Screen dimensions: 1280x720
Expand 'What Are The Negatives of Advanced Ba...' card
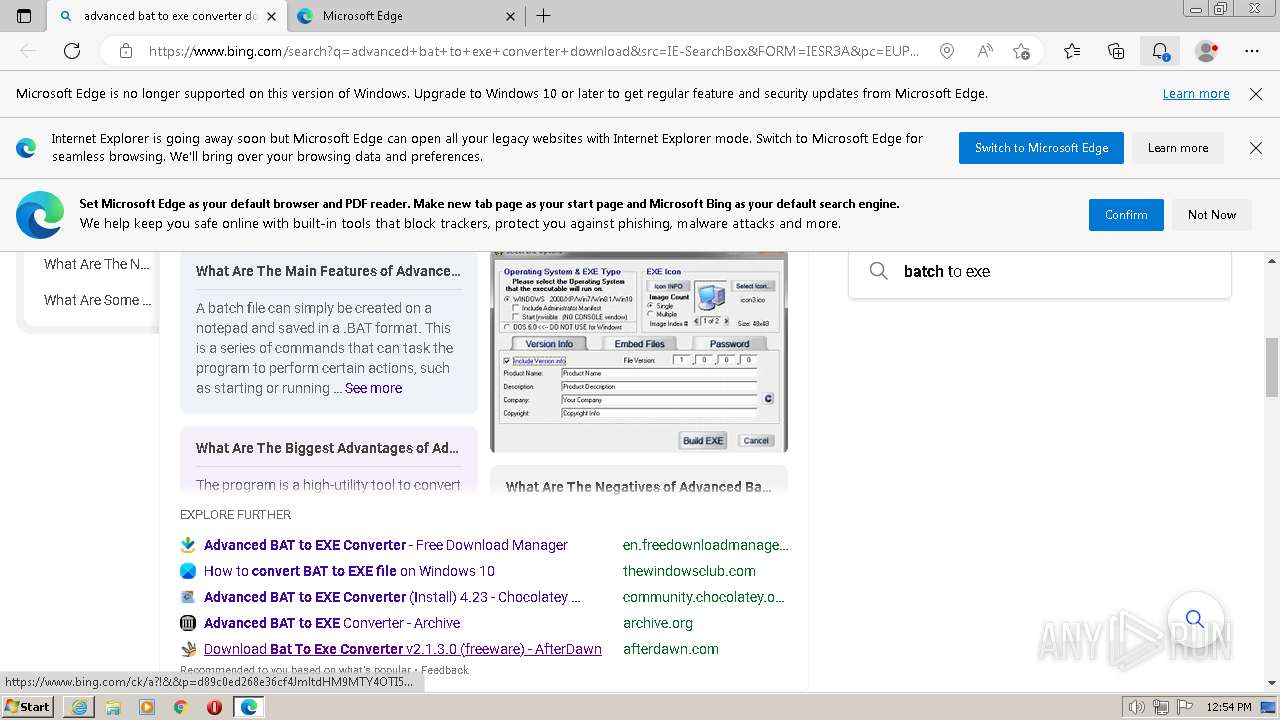(x=639, y=487)
